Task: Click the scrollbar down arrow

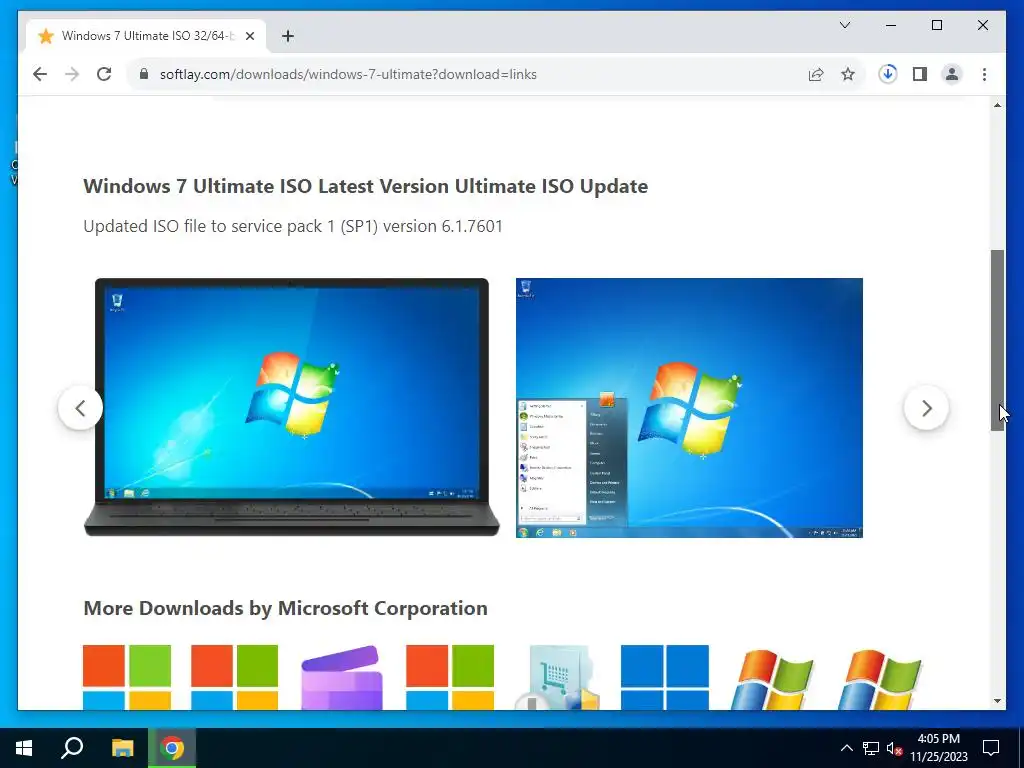Action: (997, 701)
